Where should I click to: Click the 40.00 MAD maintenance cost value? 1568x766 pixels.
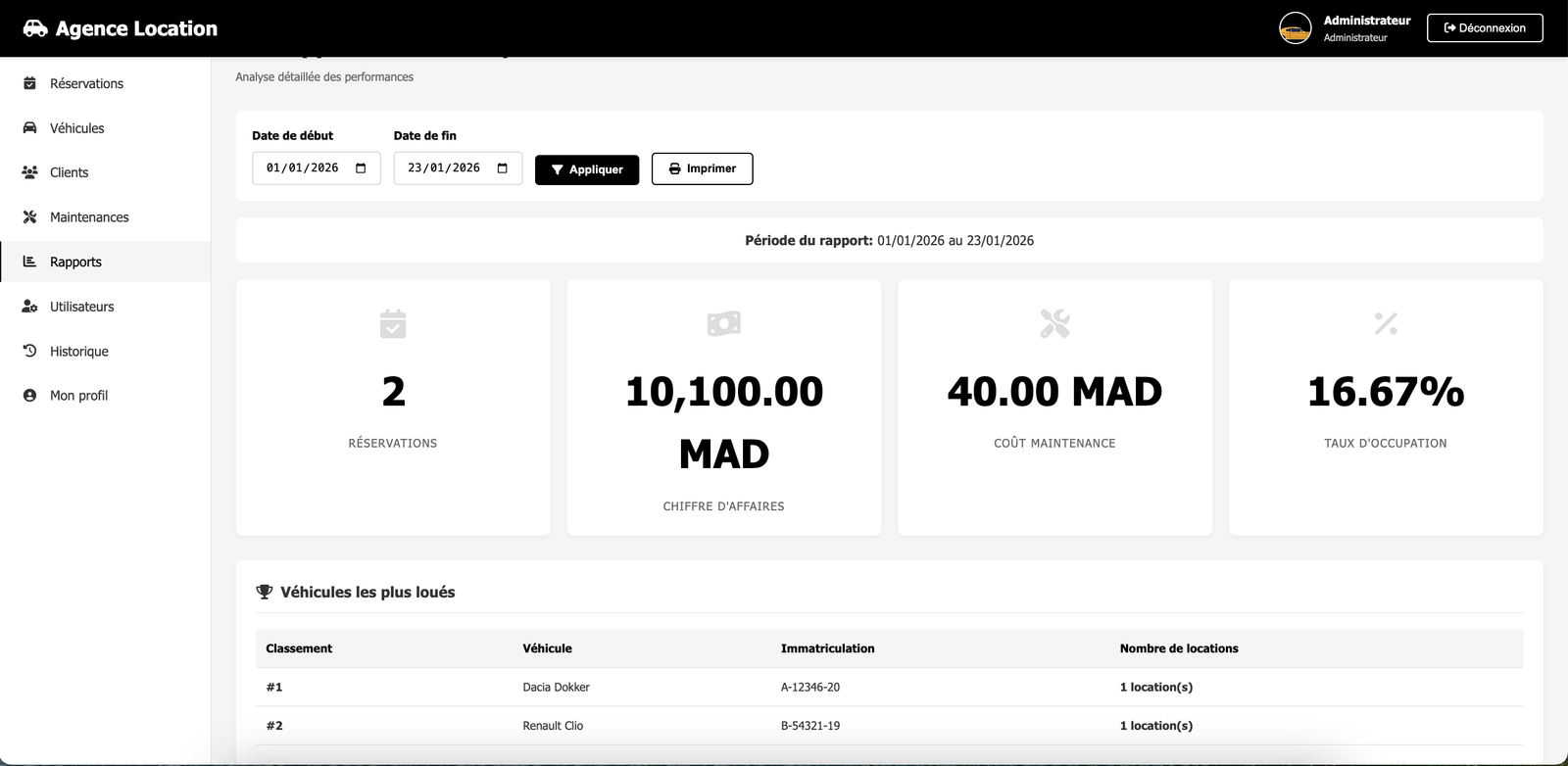coord(1054,392)
